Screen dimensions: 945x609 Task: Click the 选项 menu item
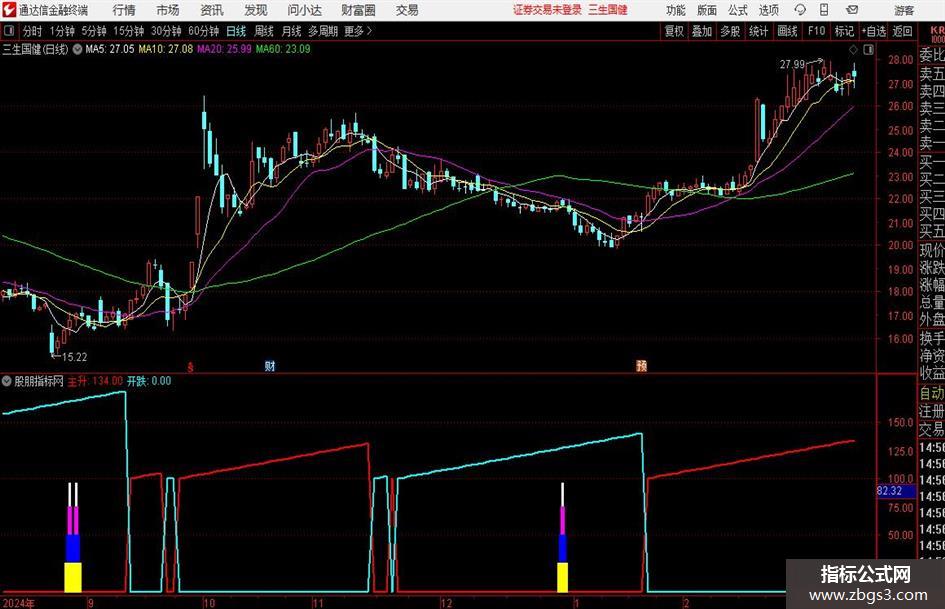click(768, 10)
